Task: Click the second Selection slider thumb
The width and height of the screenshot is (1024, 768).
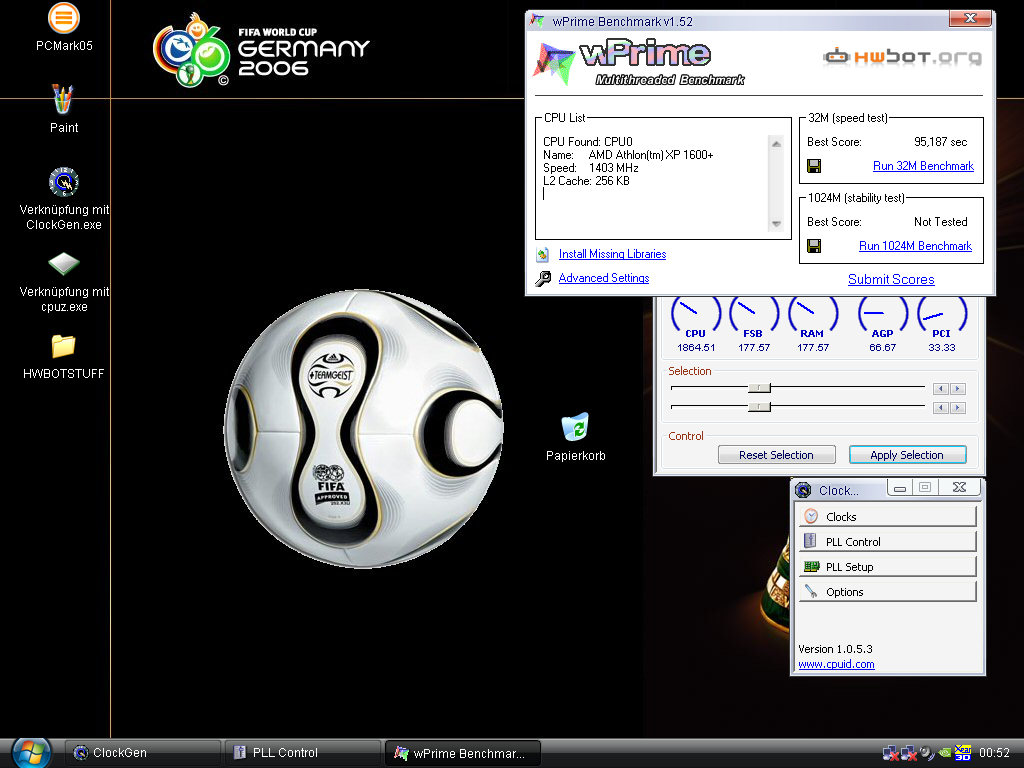Action: click(759, 407)
